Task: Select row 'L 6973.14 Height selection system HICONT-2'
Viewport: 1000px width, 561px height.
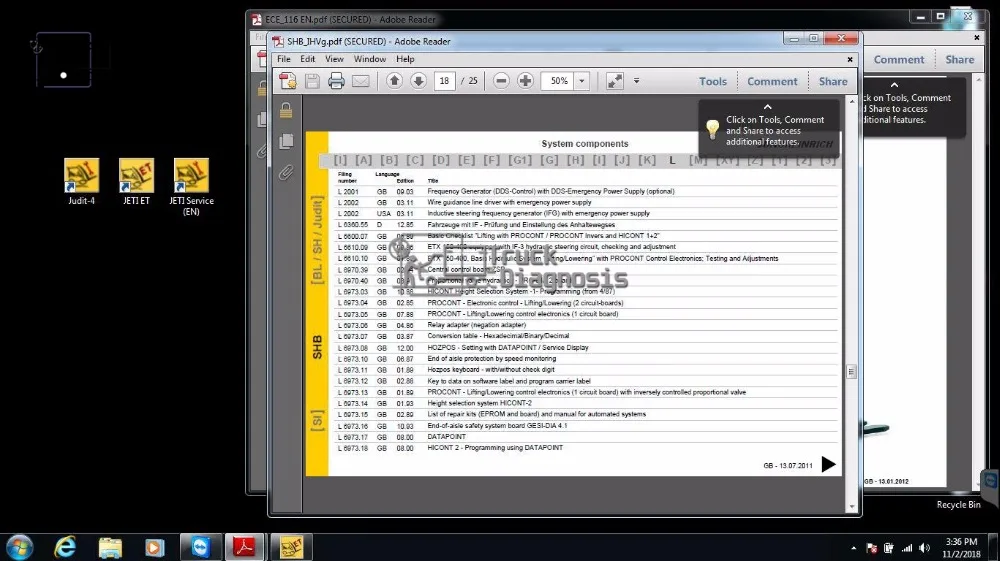Action: click(585, 404)
